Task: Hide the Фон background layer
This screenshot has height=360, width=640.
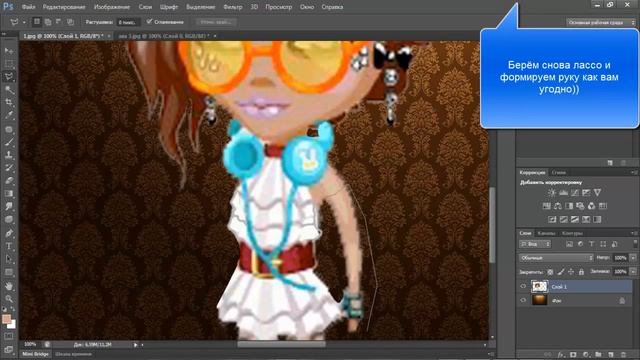Action: point(523,300)
